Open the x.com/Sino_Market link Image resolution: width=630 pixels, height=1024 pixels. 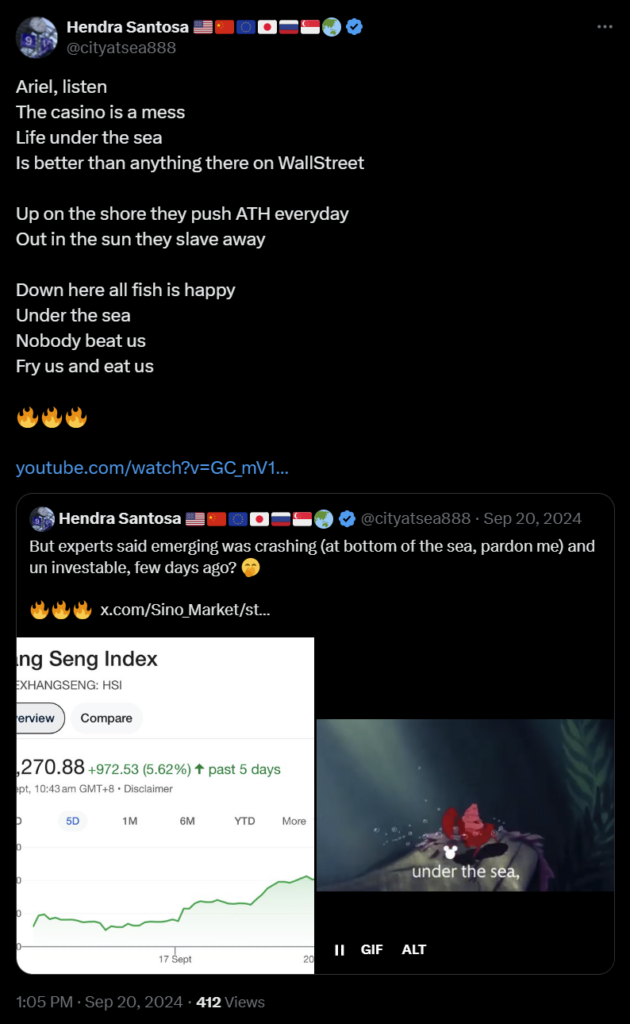coord(185,610)
